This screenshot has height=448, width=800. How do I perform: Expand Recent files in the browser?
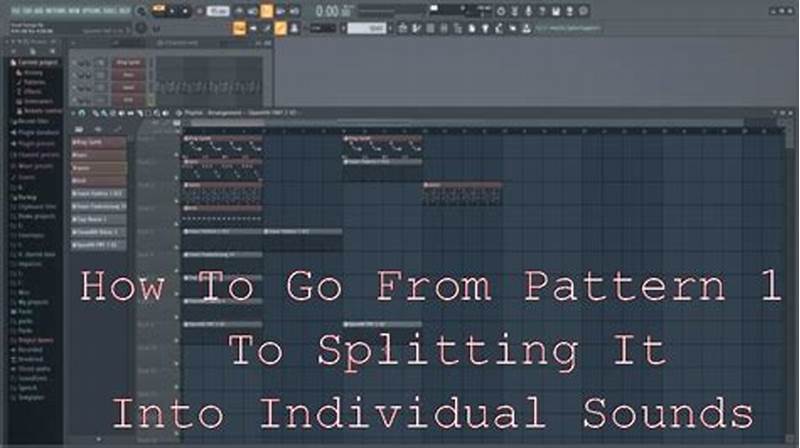click(31, 121)
